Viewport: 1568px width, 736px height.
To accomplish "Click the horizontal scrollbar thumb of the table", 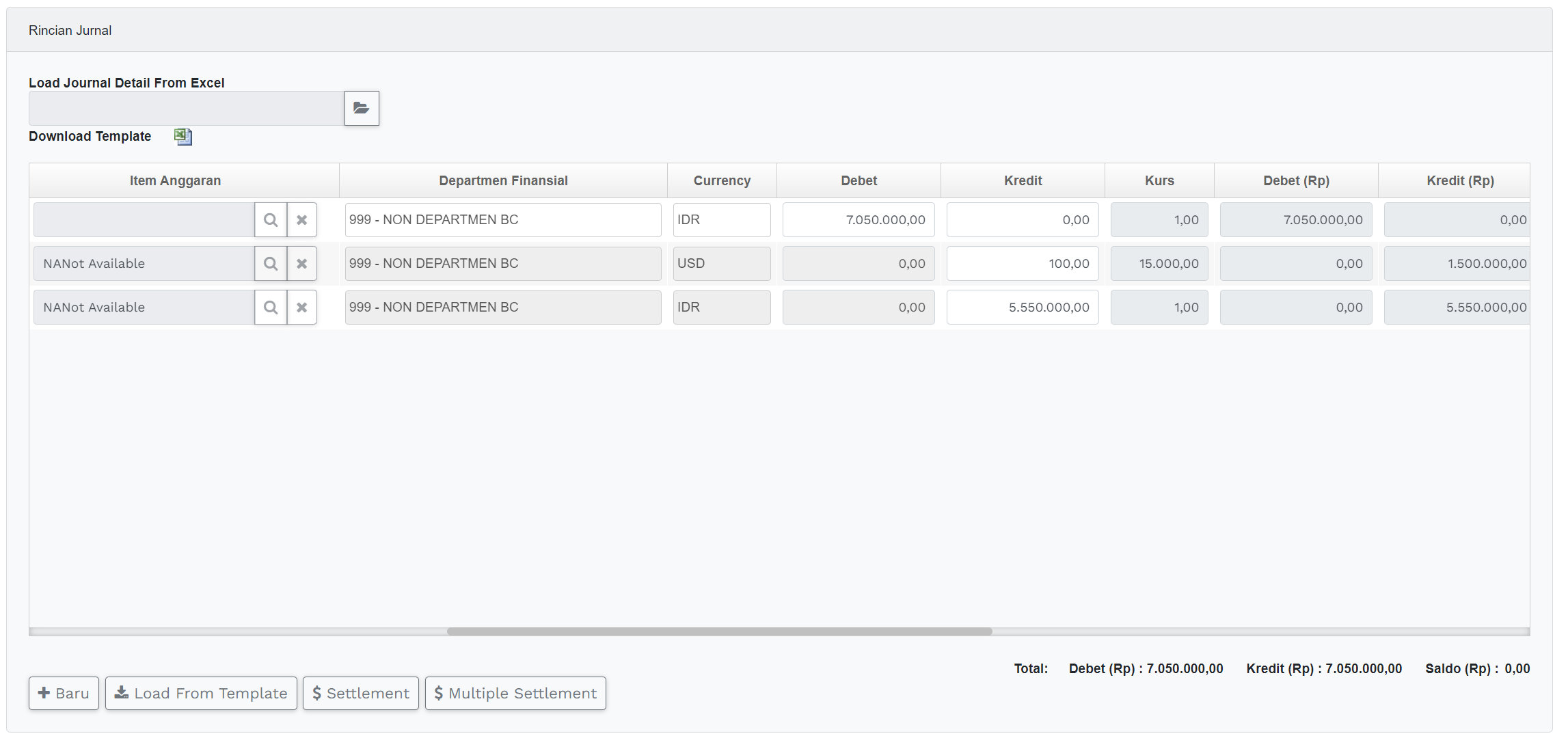I will point(719,631).
